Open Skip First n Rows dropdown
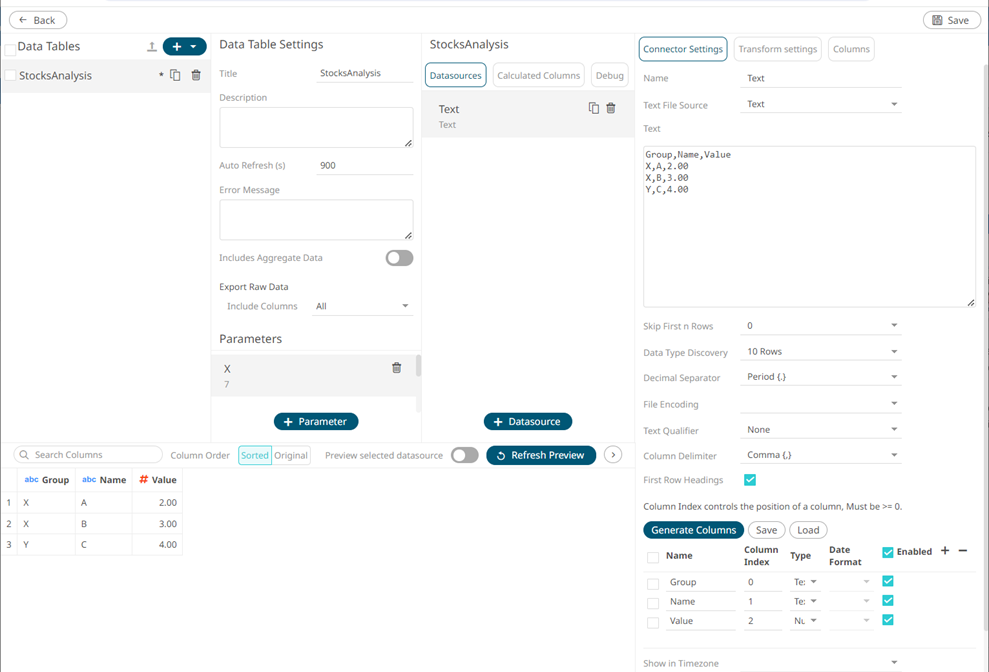989x672 pixels. (820, 326)
